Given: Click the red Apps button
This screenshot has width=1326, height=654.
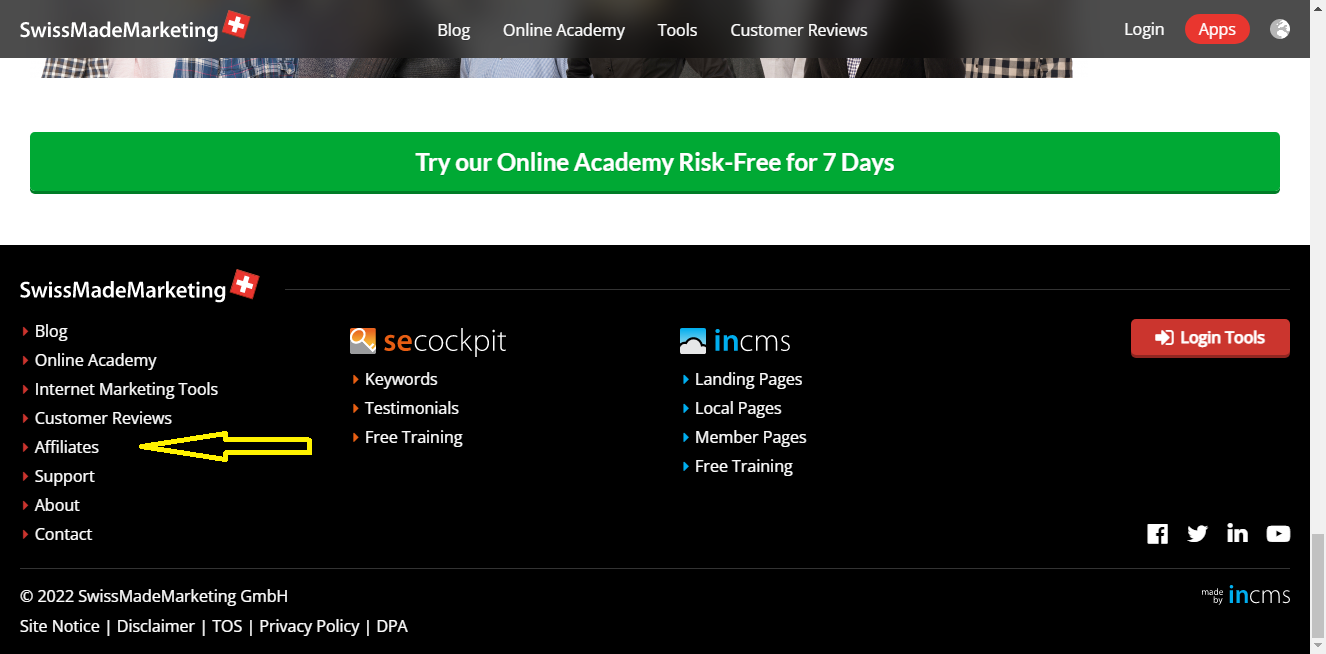Looking at the screenshot, I should [1217, 29].
